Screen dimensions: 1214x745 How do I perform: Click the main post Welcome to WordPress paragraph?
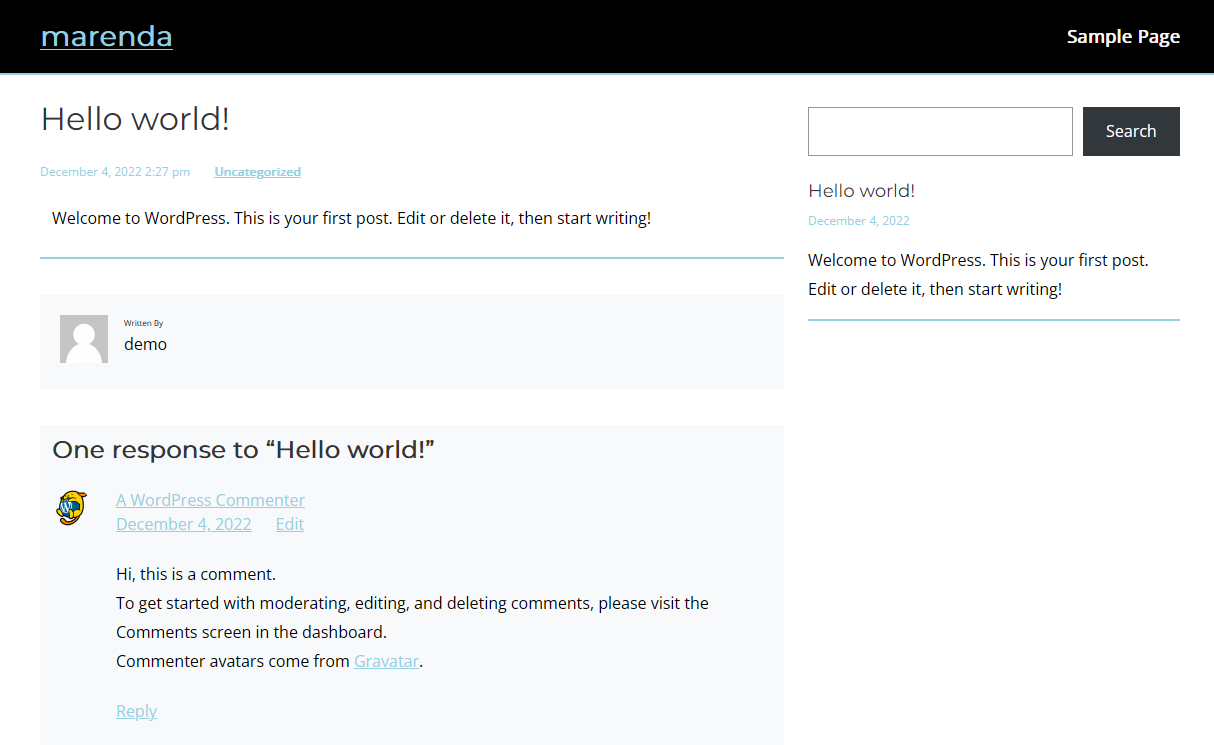point(351,218)
